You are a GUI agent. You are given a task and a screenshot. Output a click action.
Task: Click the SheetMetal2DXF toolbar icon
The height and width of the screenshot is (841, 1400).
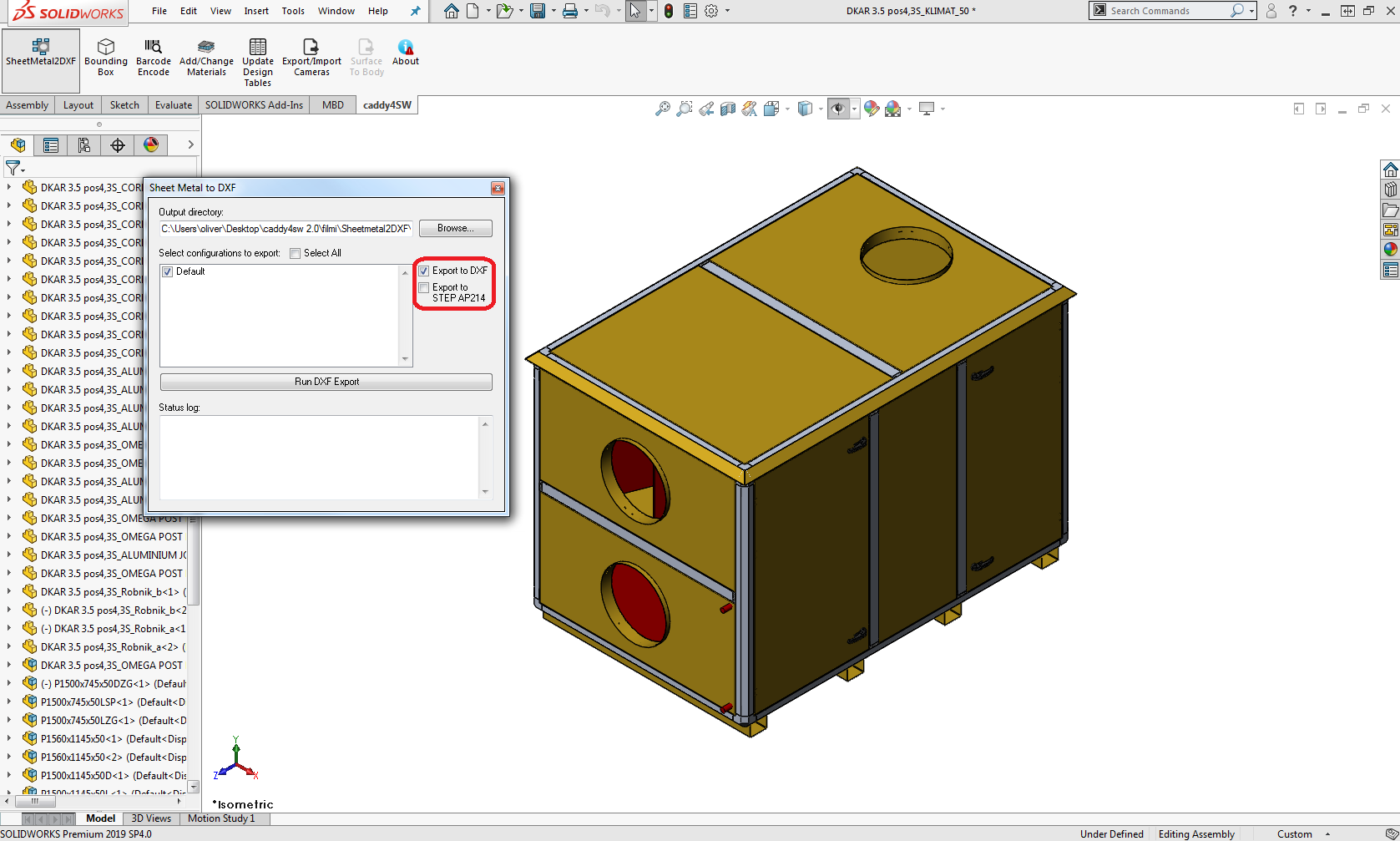(x=40, y=53)
